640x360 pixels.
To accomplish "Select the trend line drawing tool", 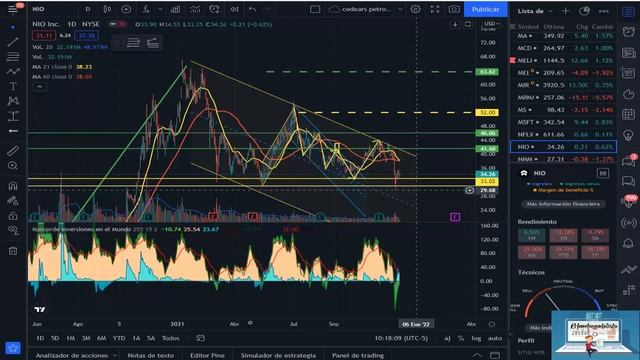I will tap(13, 41).
